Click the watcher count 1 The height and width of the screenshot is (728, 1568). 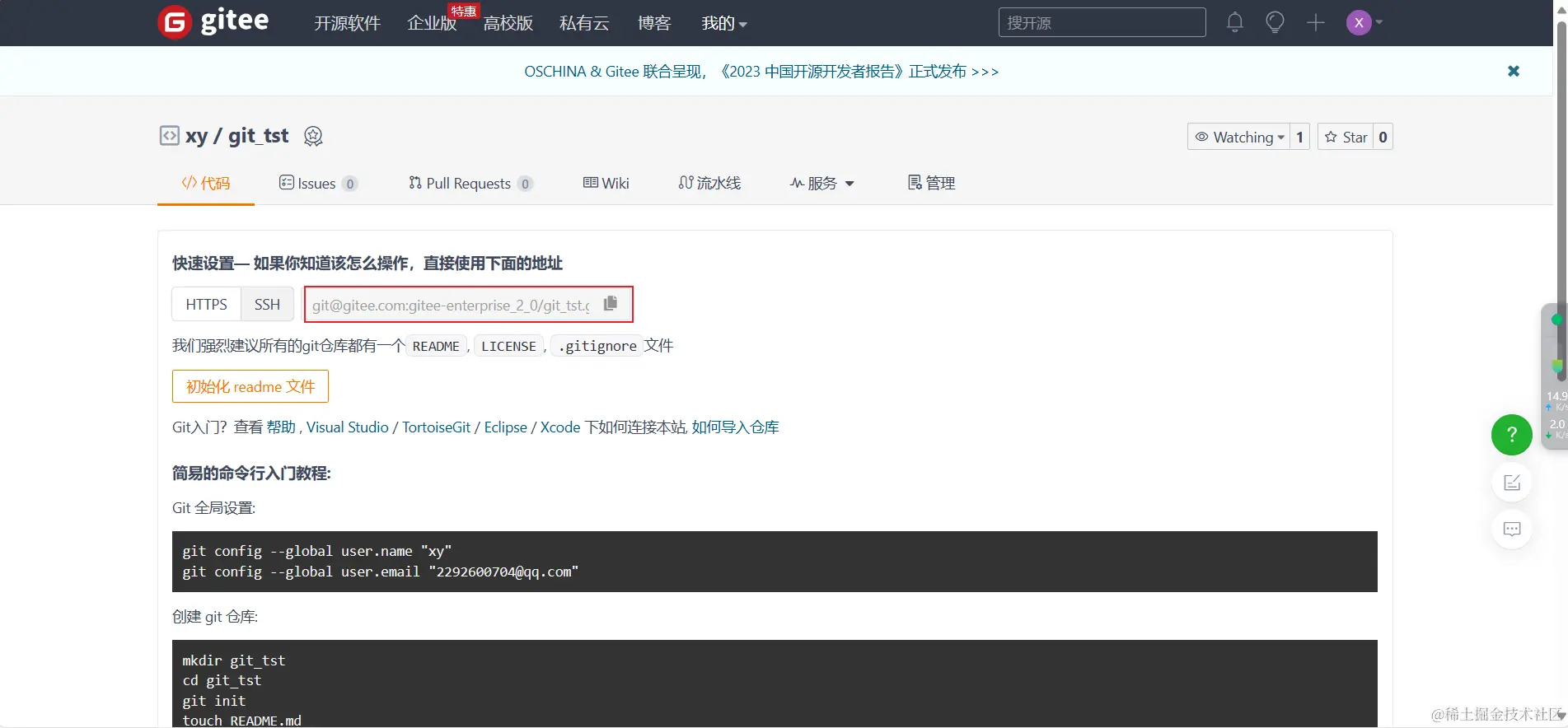[x=1299, y=137]
